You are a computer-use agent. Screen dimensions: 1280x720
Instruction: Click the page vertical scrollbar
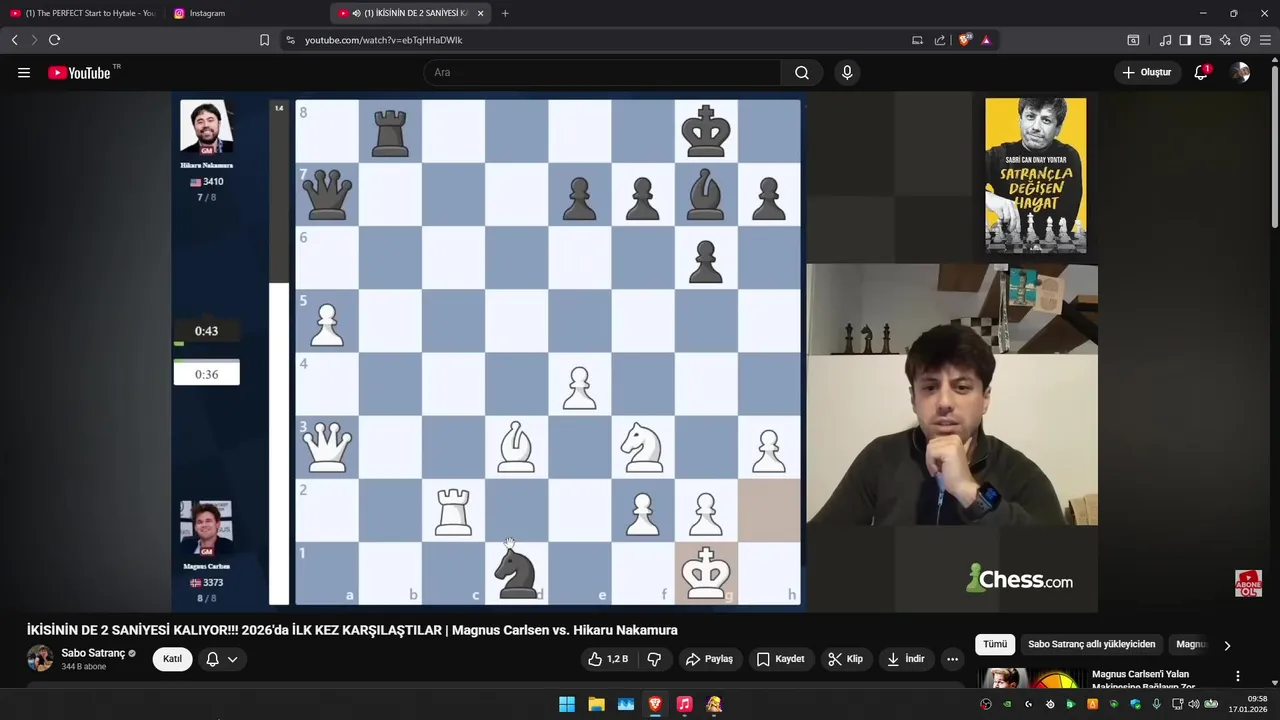click(1274, 148)
